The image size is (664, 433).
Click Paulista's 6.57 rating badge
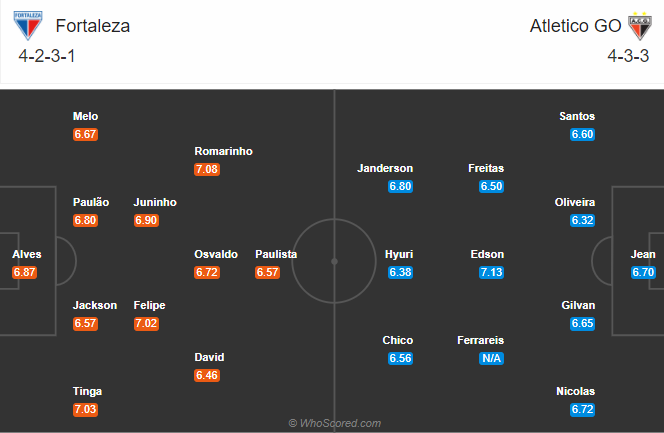(x=267, y=272)
